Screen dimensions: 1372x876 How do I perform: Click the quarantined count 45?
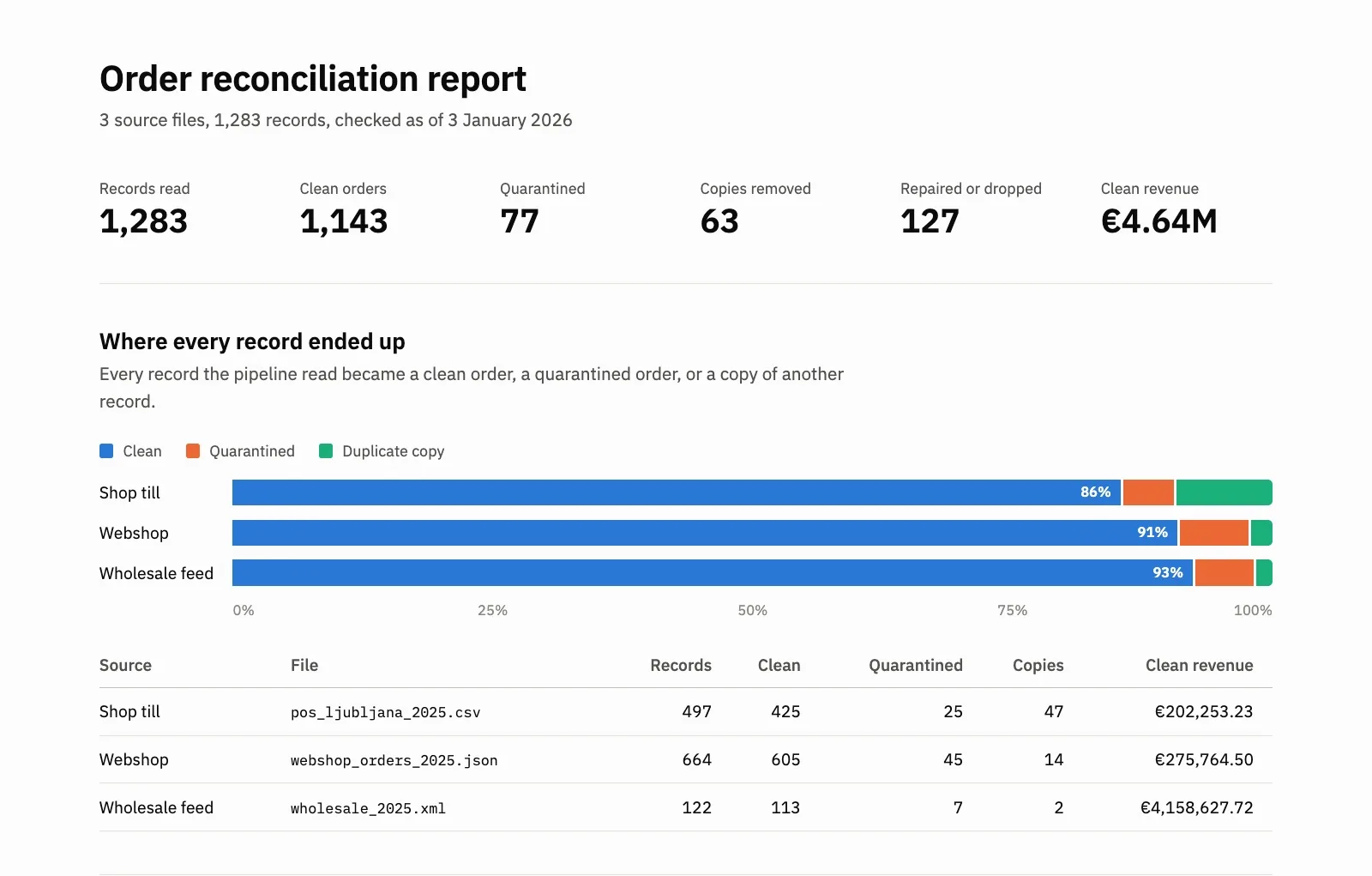pos(953,759)
